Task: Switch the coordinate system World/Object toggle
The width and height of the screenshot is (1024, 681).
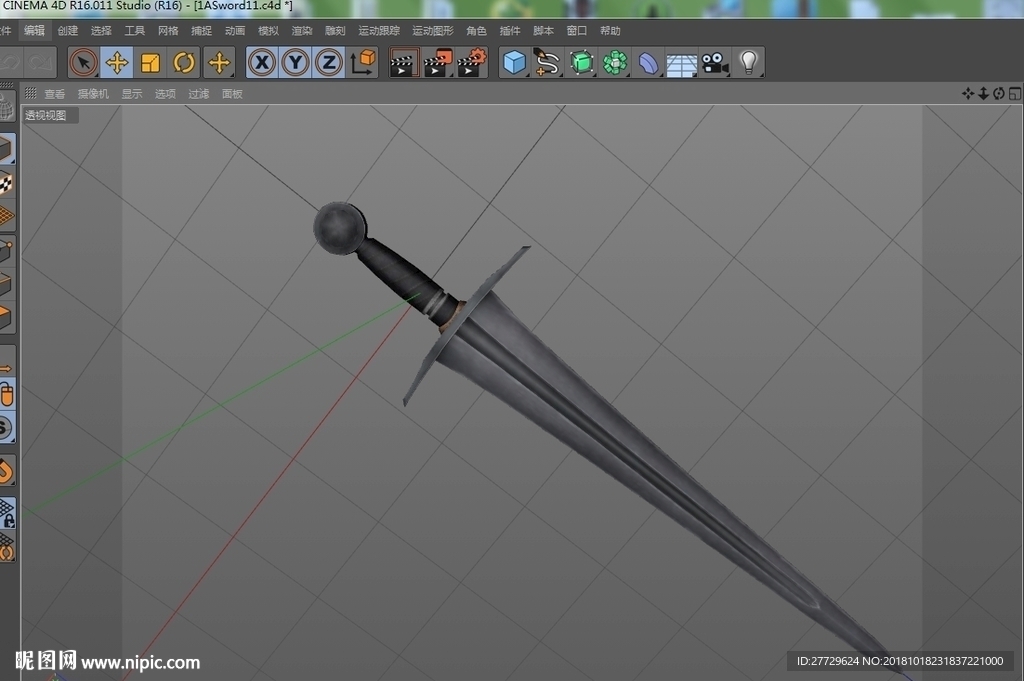Action: click(x=363, y=63)
